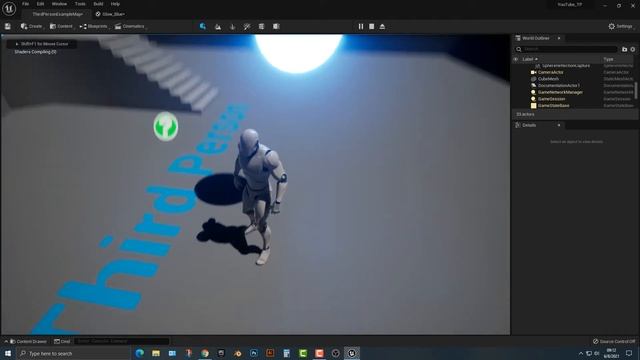Open the Windows notification center
Image resolution: width=640 pixels, height=360 pixels.
coord(629,353)
